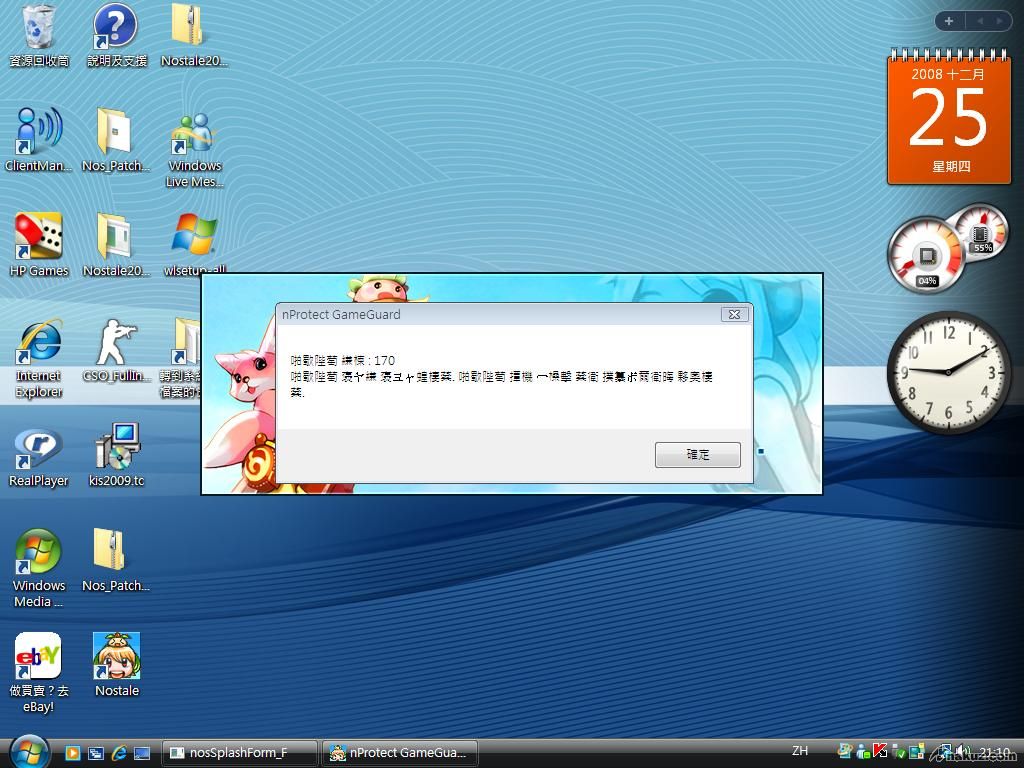The width and height of the screenshot is (1024, 768).
Task: Open the Nostale20 zip folder at top
Action: (x=194, y=36)
